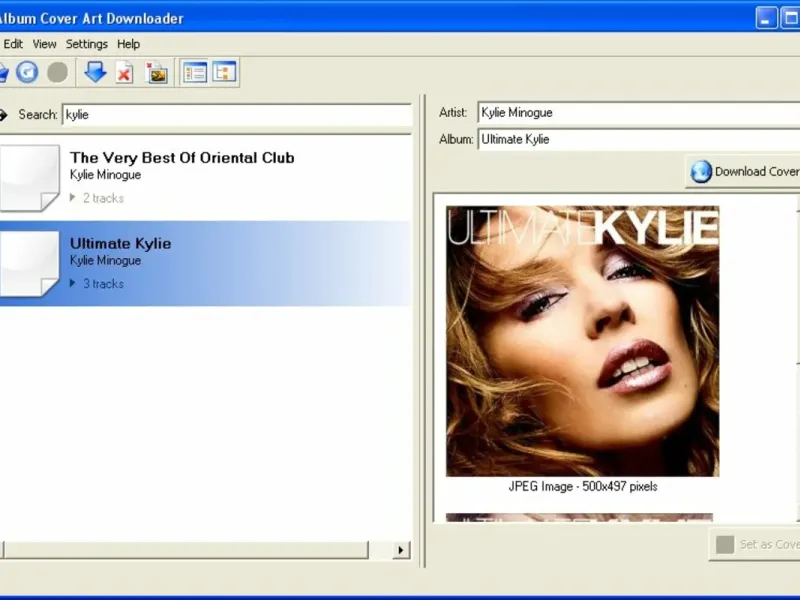Screen dimensions: 800x600
Task: Click blank cover thumbnail of Ultimate Kylie
Action: [30, 263]
